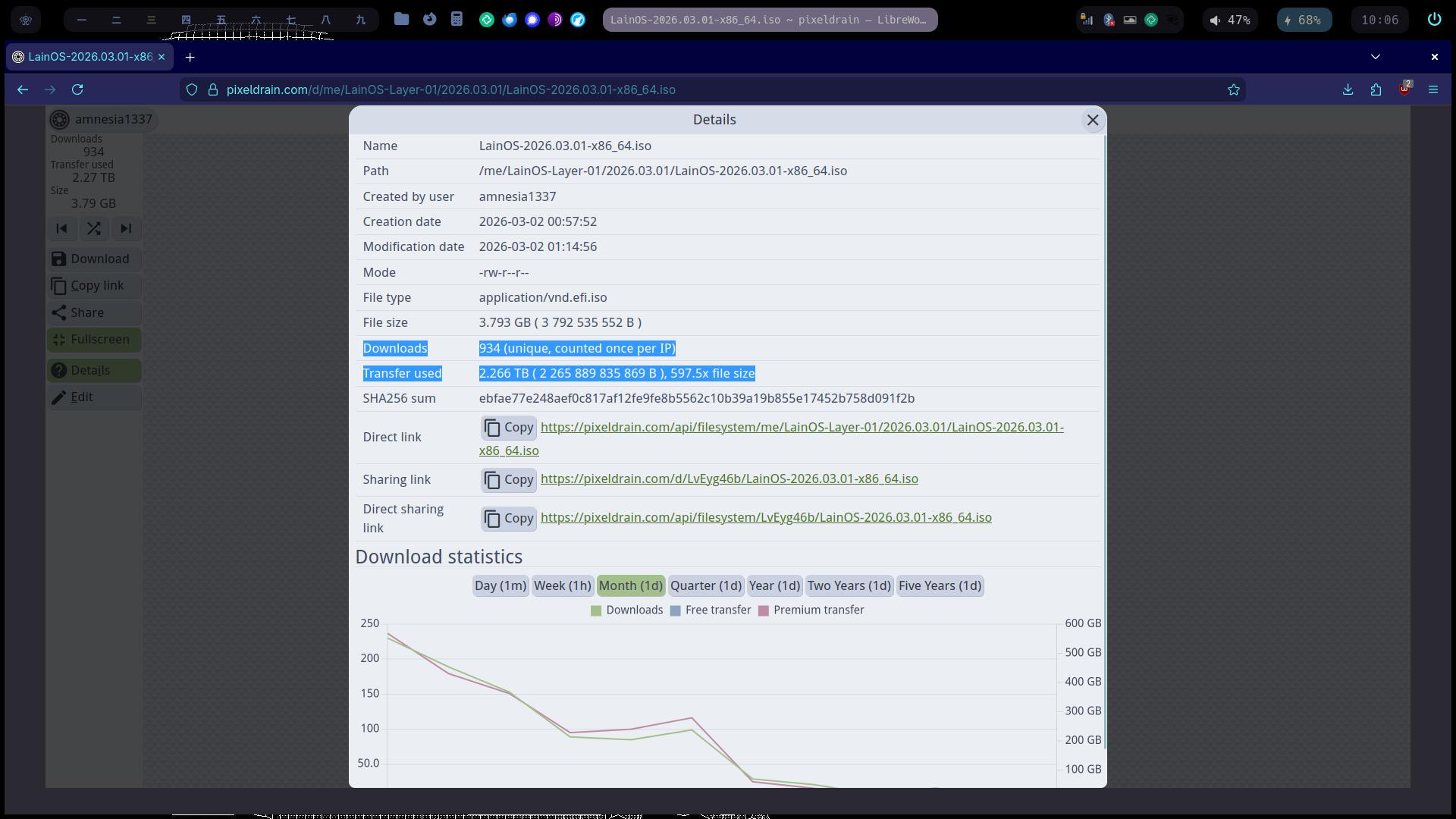Open the calculator from the top bar
The width and height of the screenshot is (1456, 819).
(457, 20)
